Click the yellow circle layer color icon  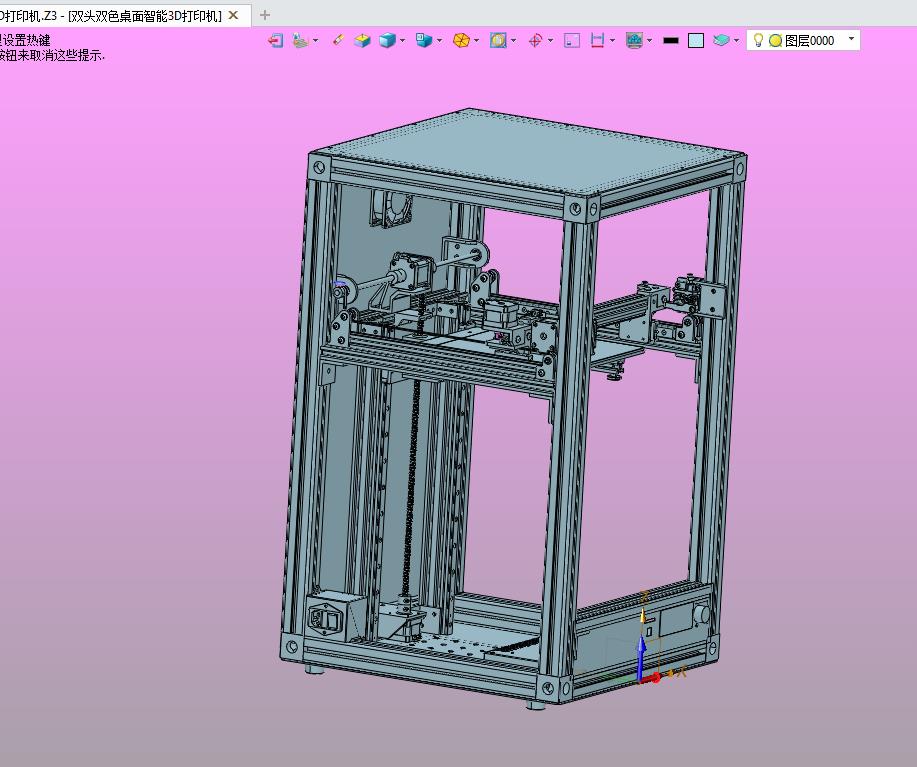[x=775, y=40]
